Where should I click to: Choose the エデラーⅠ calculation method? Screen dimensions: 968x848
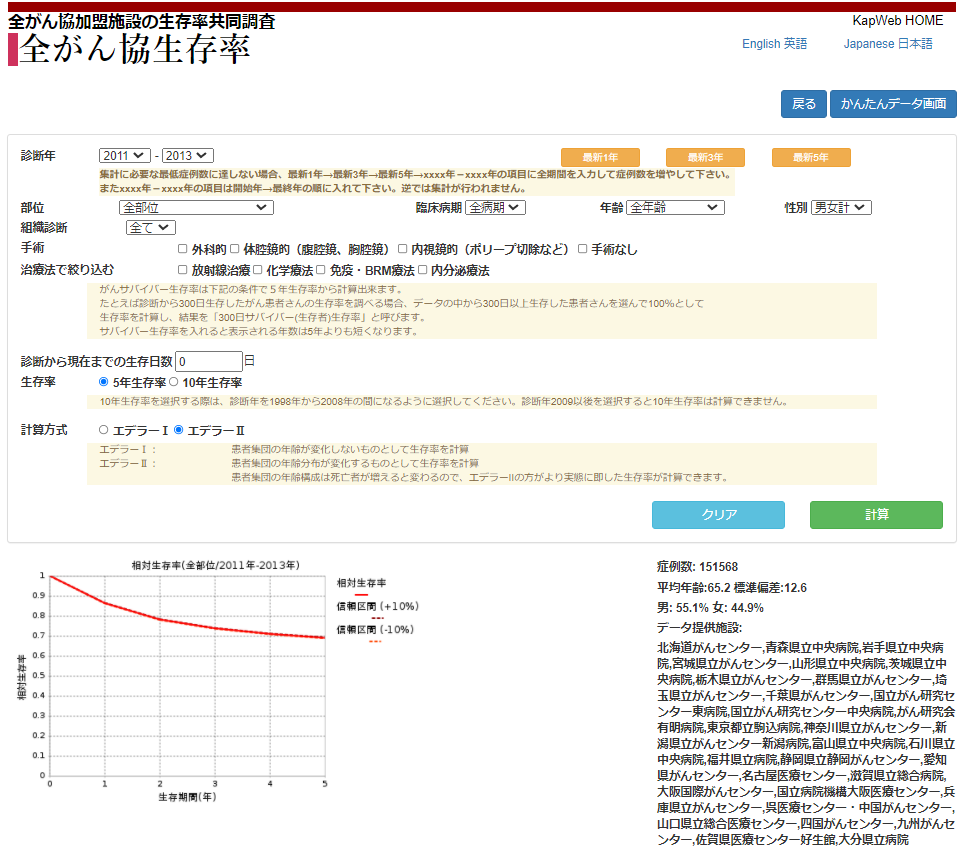(104, 430)
